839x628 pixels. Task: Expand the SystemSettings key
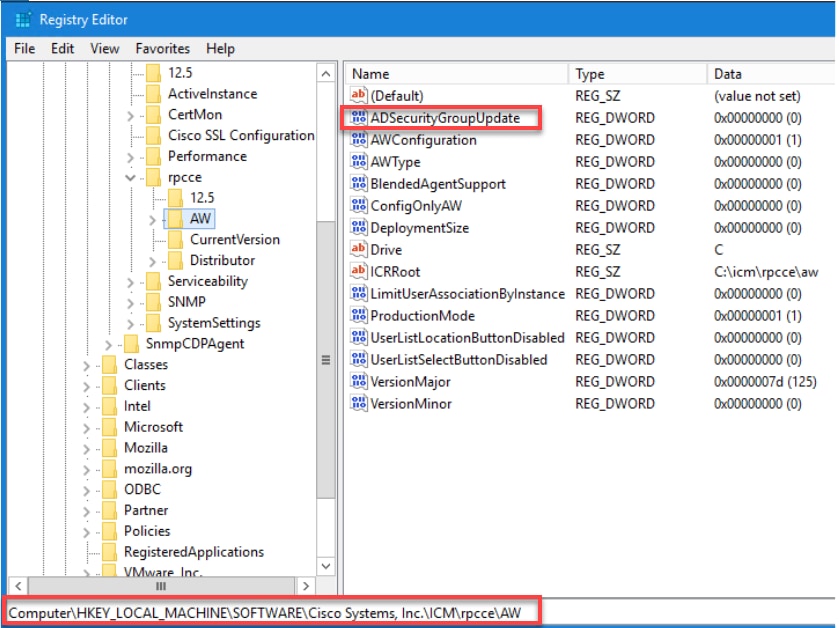130,324
